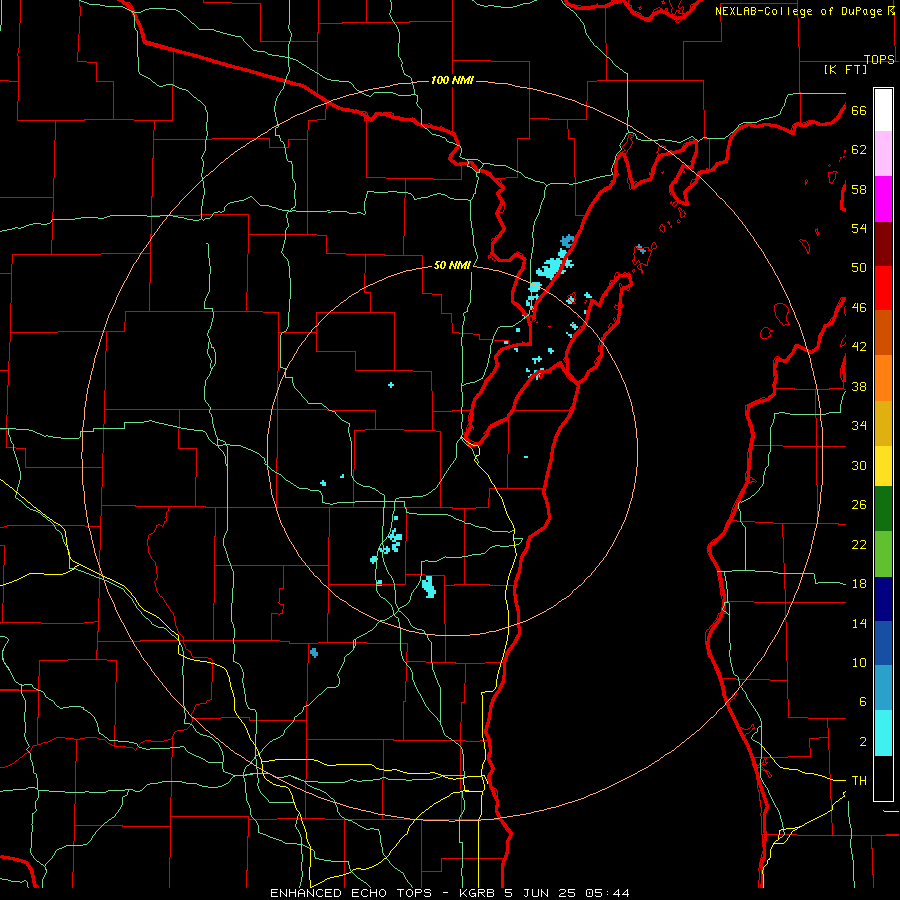Click the legend value '2'

click(862, 742)
